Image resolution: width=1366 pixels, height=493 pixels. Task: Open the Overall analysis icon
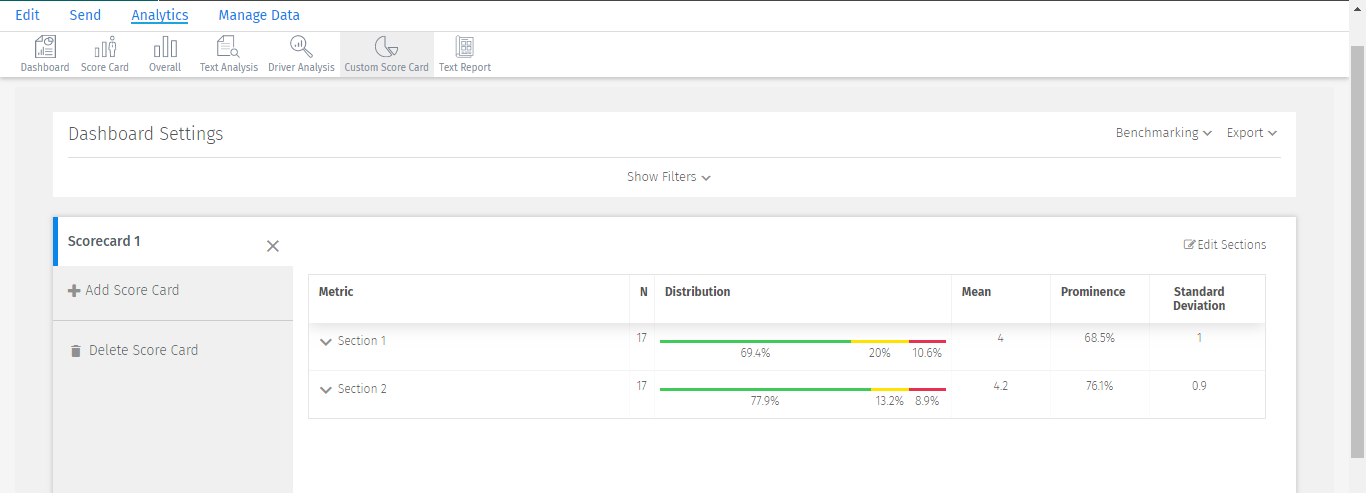165,47
